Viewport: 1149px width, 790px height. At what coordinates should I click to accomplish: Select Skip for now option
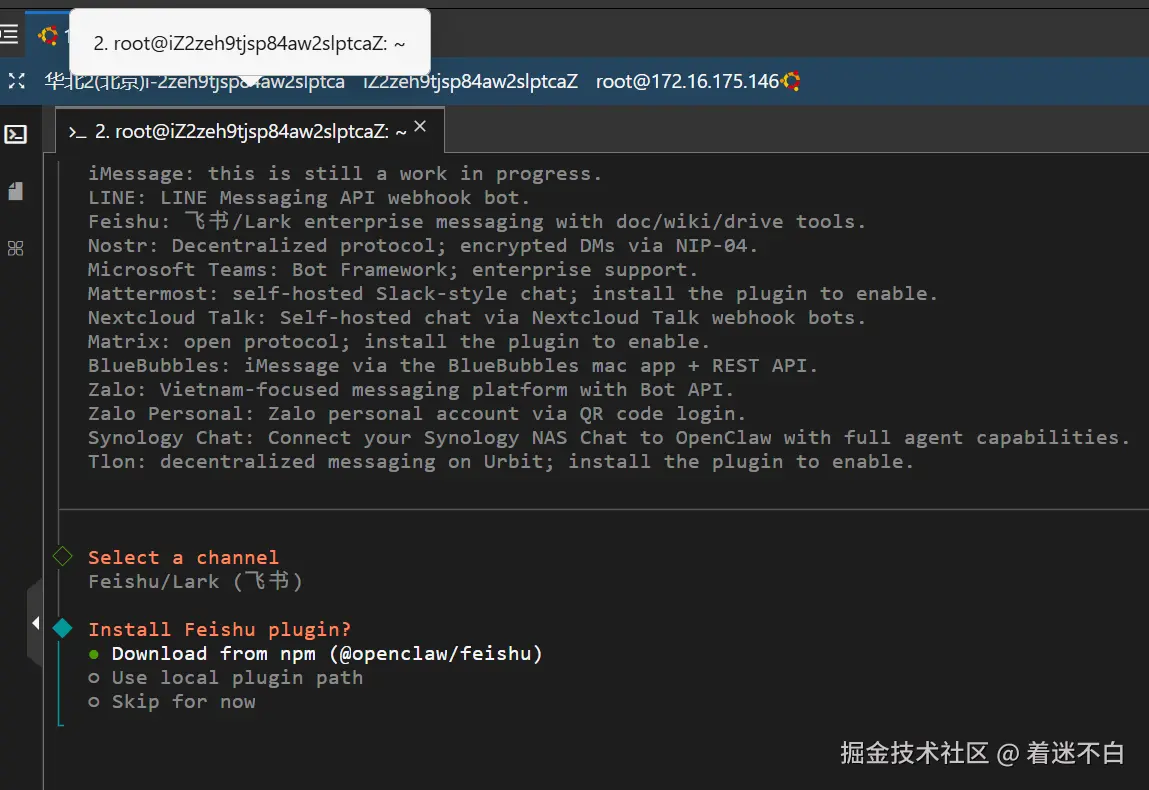(x=172, y=702)
